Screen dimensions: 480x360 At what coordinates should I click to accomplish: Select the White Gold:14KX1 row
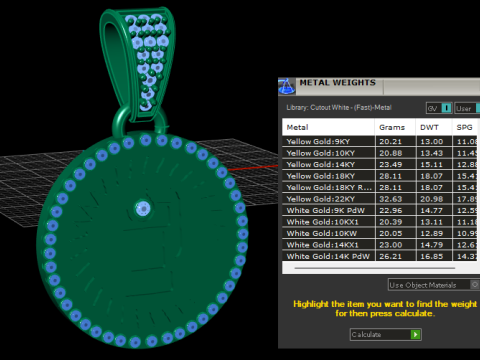point(380,245)
